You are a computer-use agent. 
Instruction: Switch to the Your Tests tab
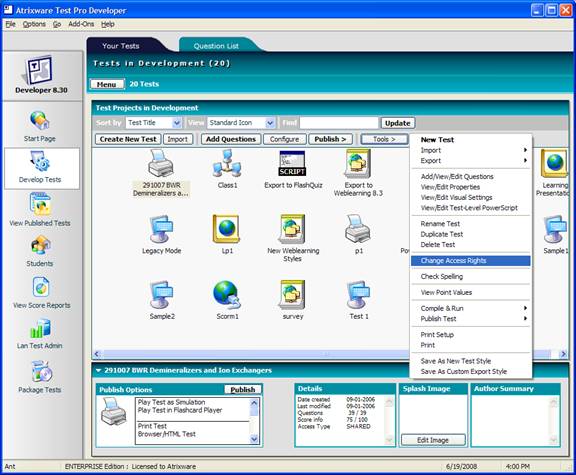click(121, 46)
